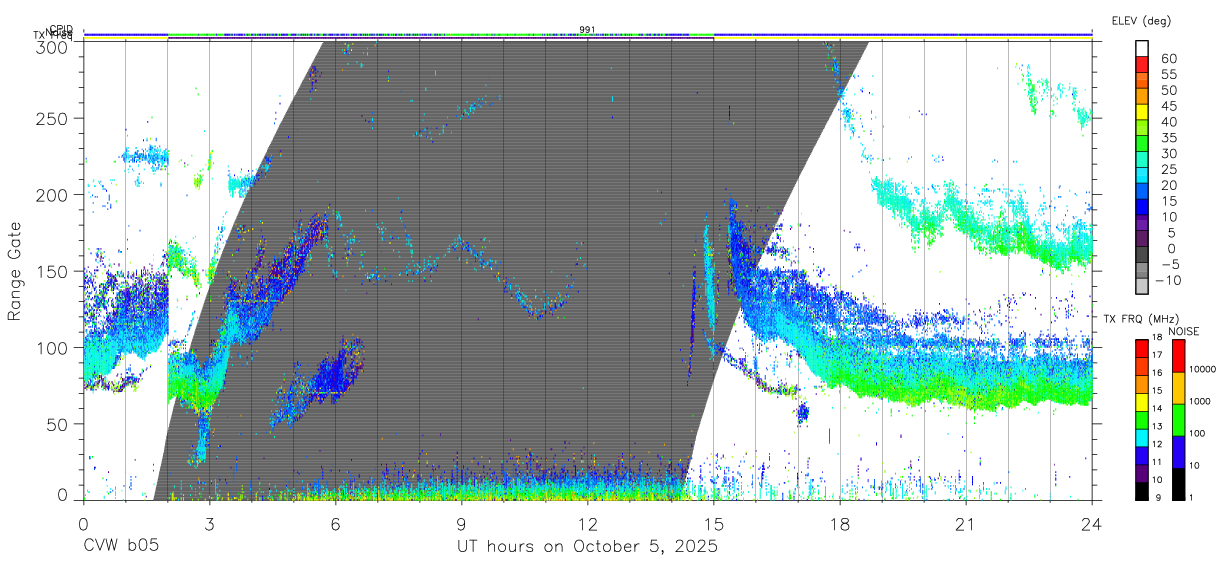
Task: Click the x-axis tick label '18'
Action: tap(839, 523)
